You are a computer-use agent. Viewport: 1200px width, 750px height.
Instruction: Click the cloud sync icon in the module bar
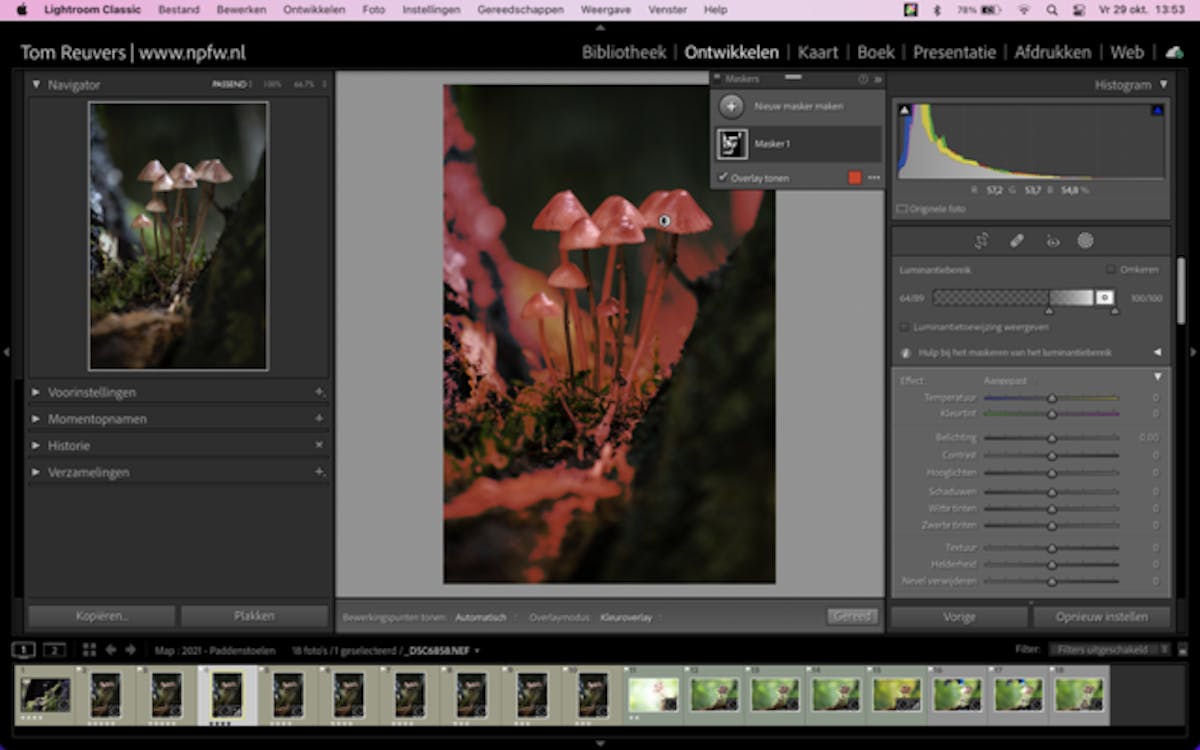tap(1174, 52)
